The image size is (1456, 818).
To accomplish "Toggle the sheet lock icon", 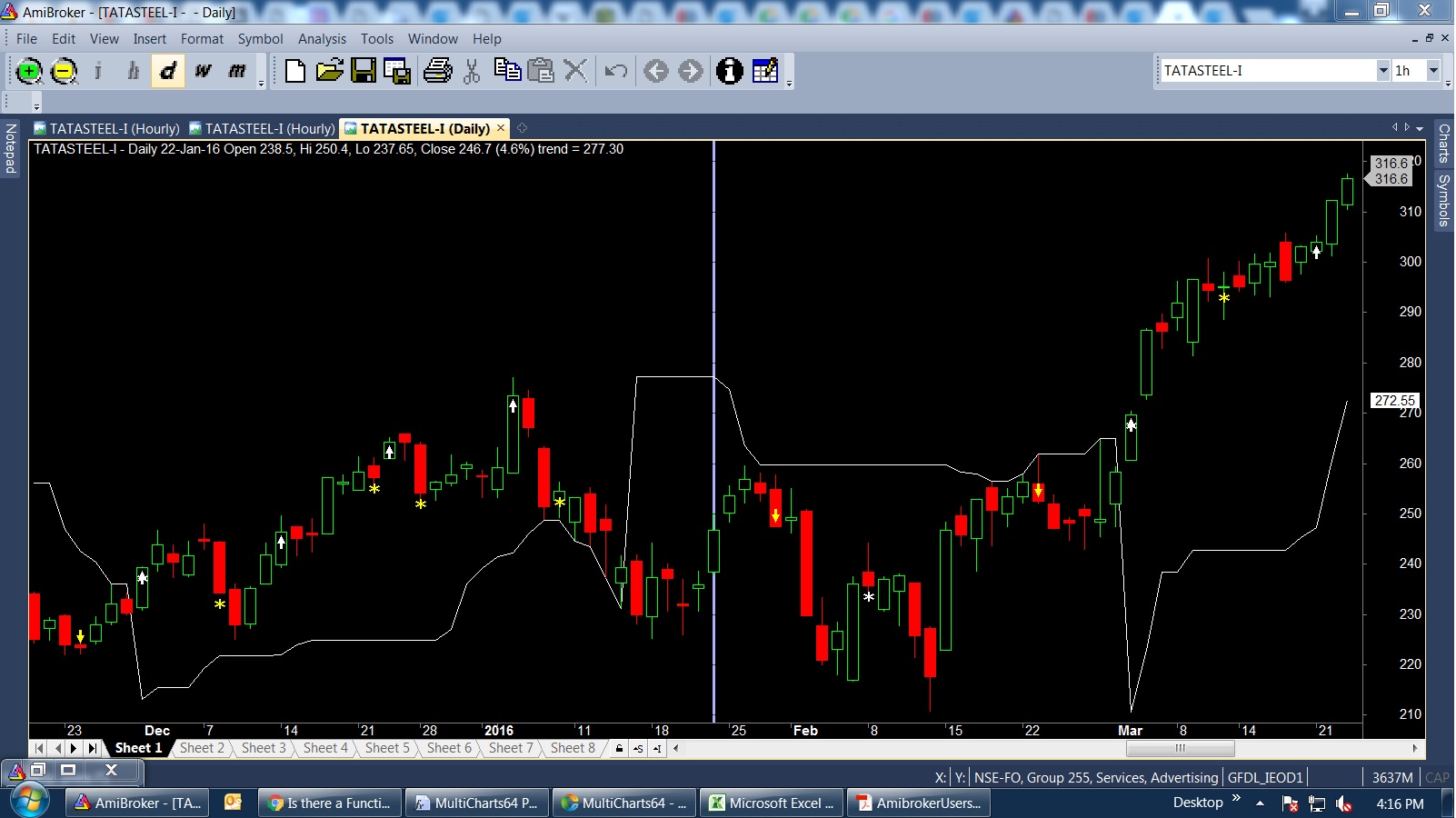I will click(x=619, y=749).
